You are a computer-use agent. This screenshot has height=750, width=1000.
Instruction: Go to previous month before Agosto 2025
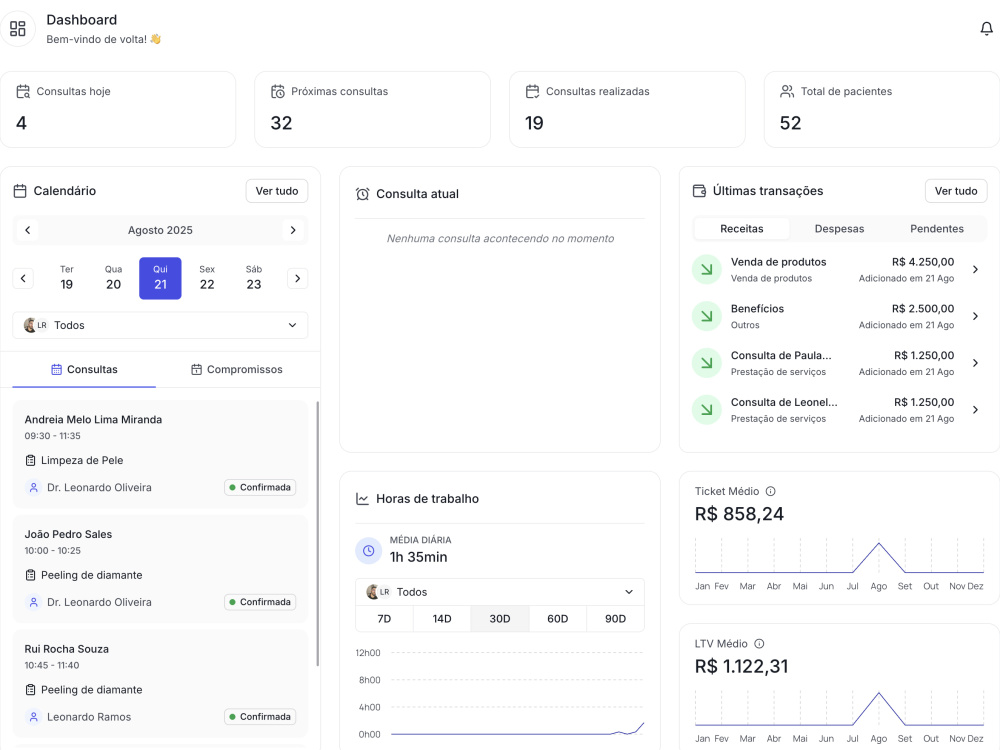point(27,230)
